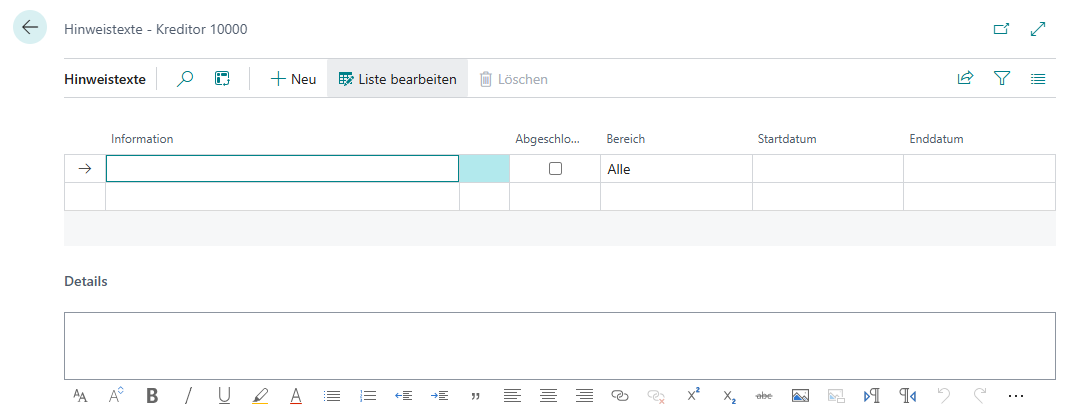Open the search magnifier in the toolbar
This screenshot has height=416, width=1086.
[185, 79]
